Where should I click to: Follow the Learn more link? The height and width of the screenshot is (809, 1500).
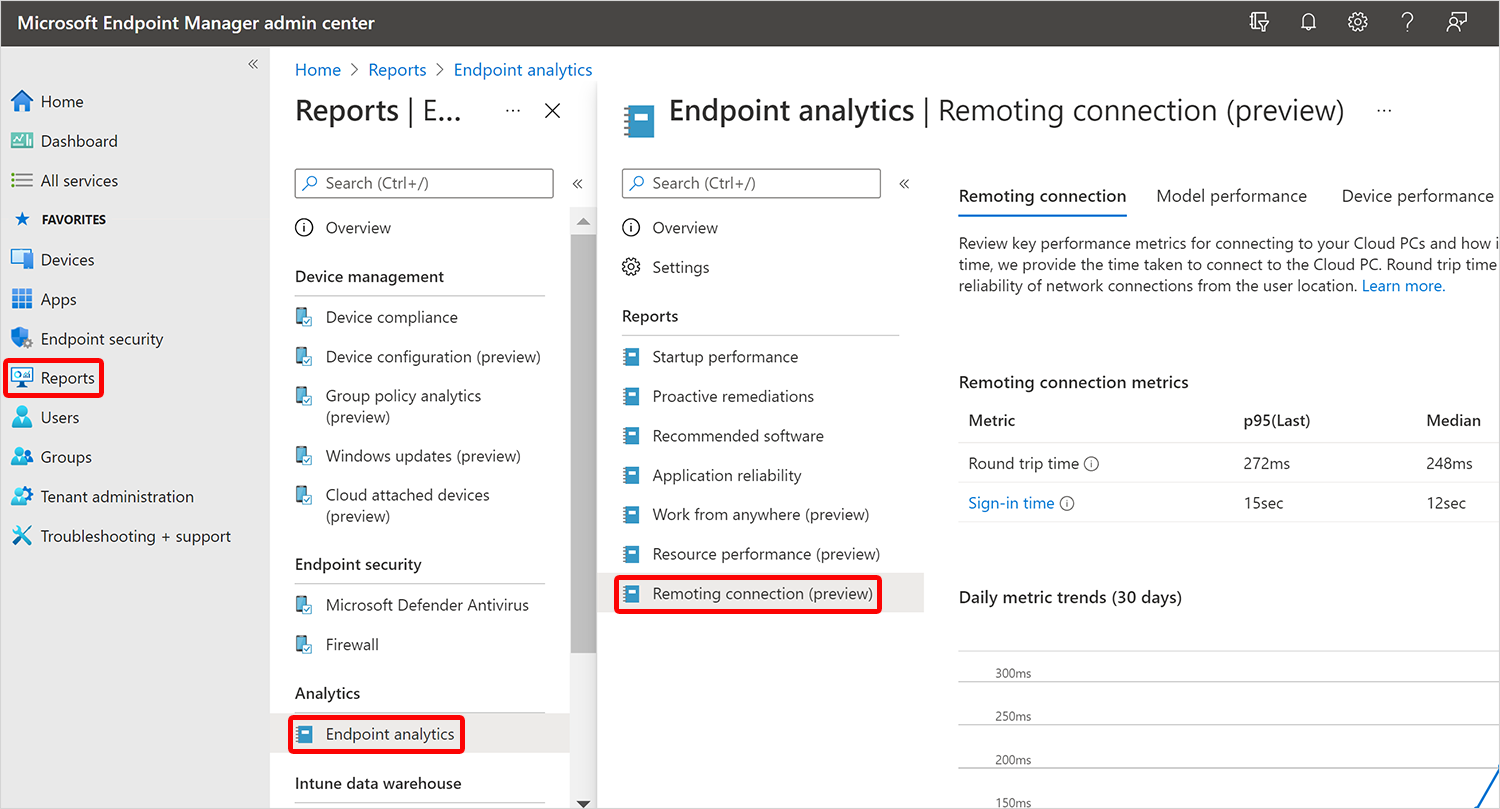pos(1403,286)
